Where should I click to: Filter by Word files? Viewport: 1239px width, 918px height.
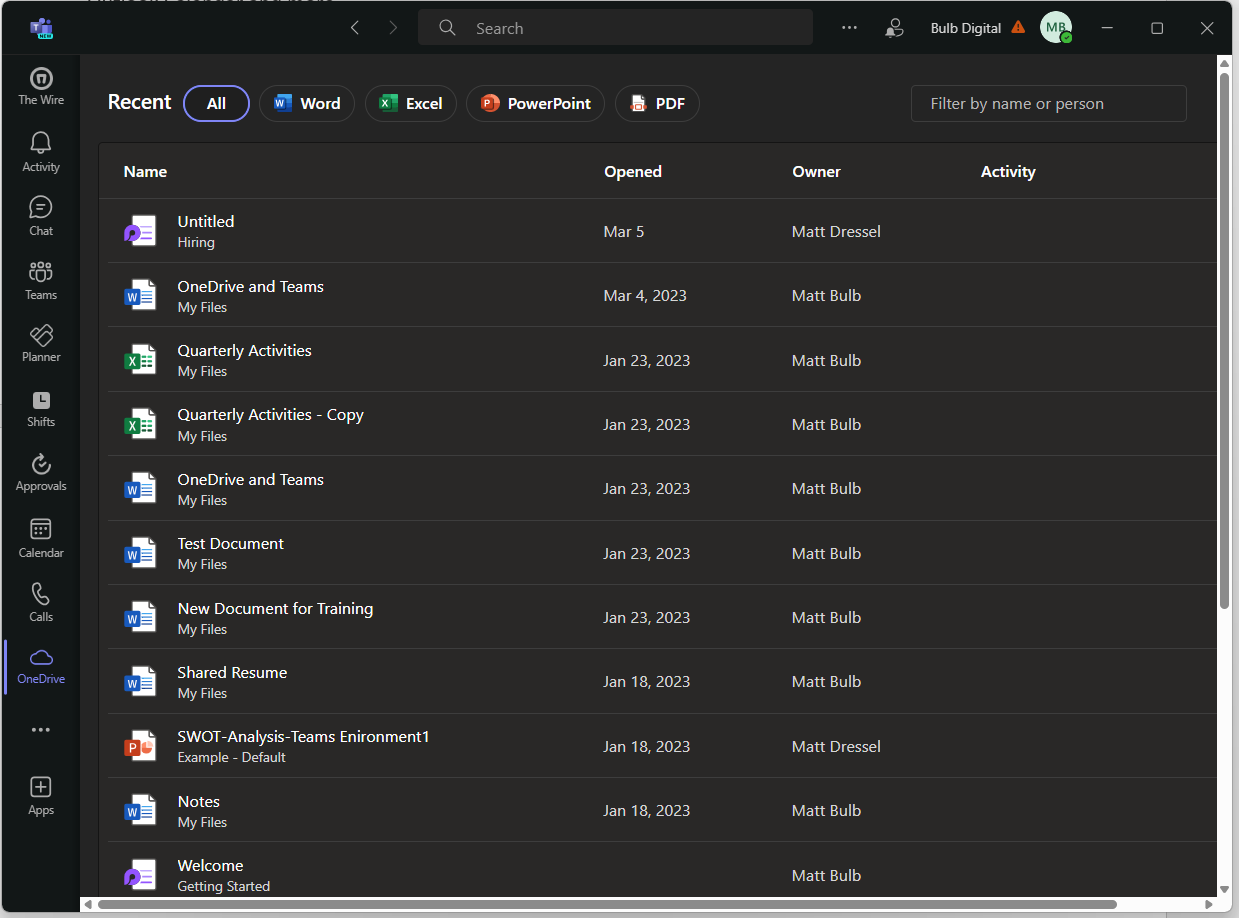click(307, 103)
